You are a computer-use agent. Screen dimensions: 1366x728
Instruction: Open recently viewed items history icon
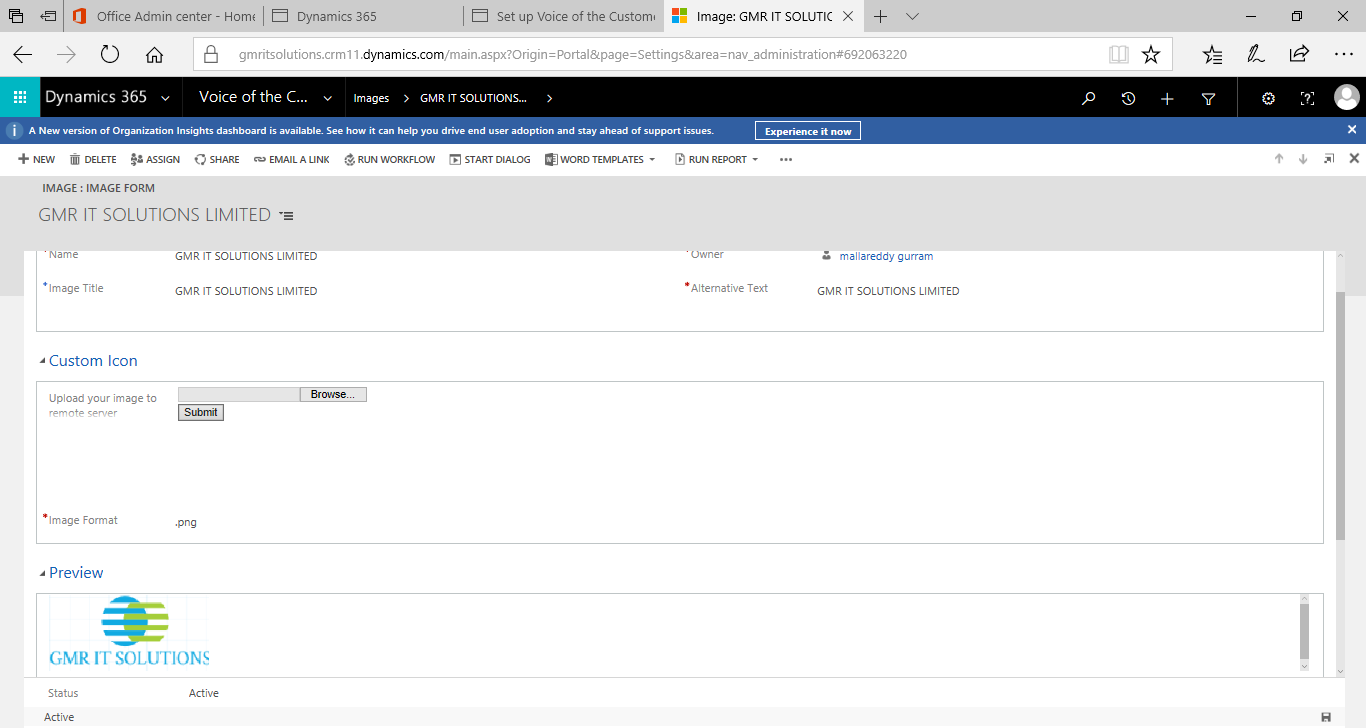coord(1128,98)
